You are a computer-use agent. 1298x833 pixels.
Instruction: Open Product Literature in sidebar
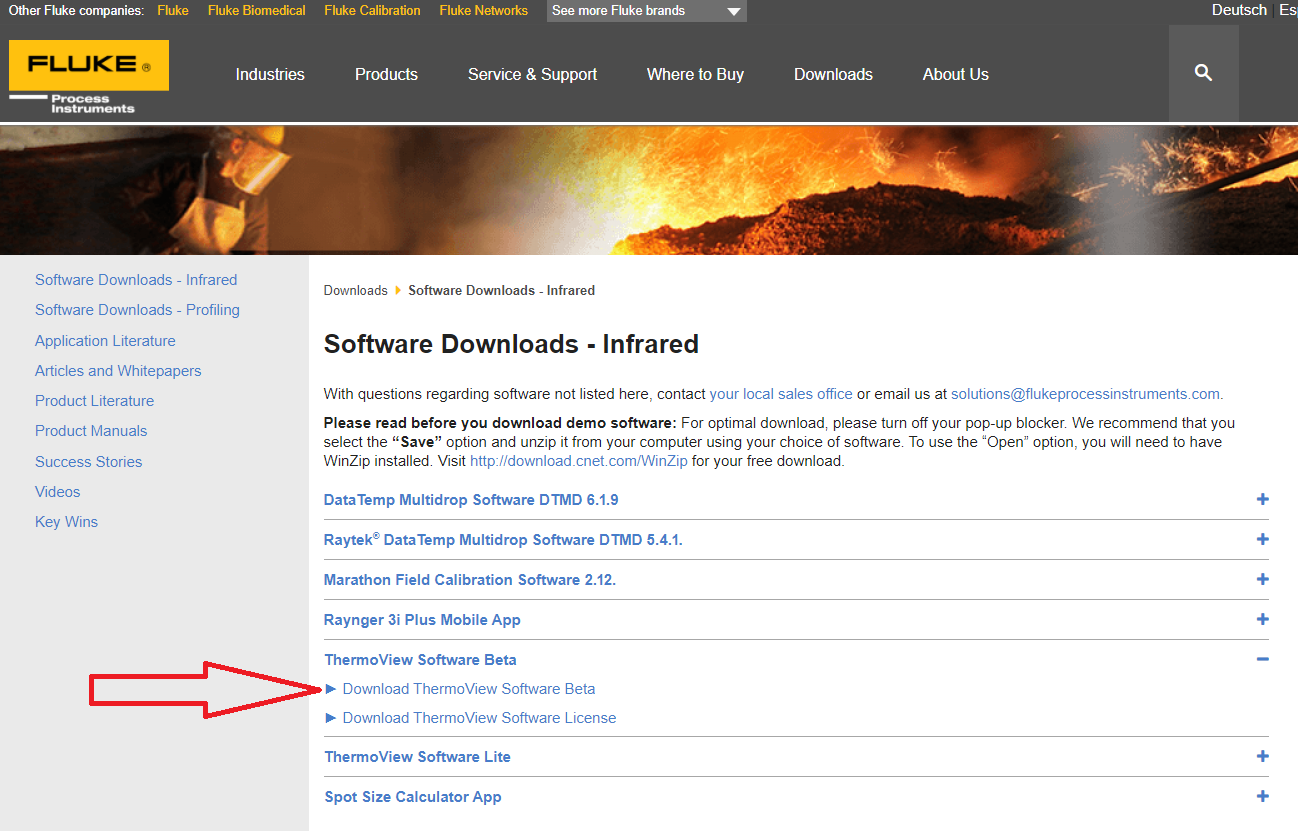click(x=94, y=401)
